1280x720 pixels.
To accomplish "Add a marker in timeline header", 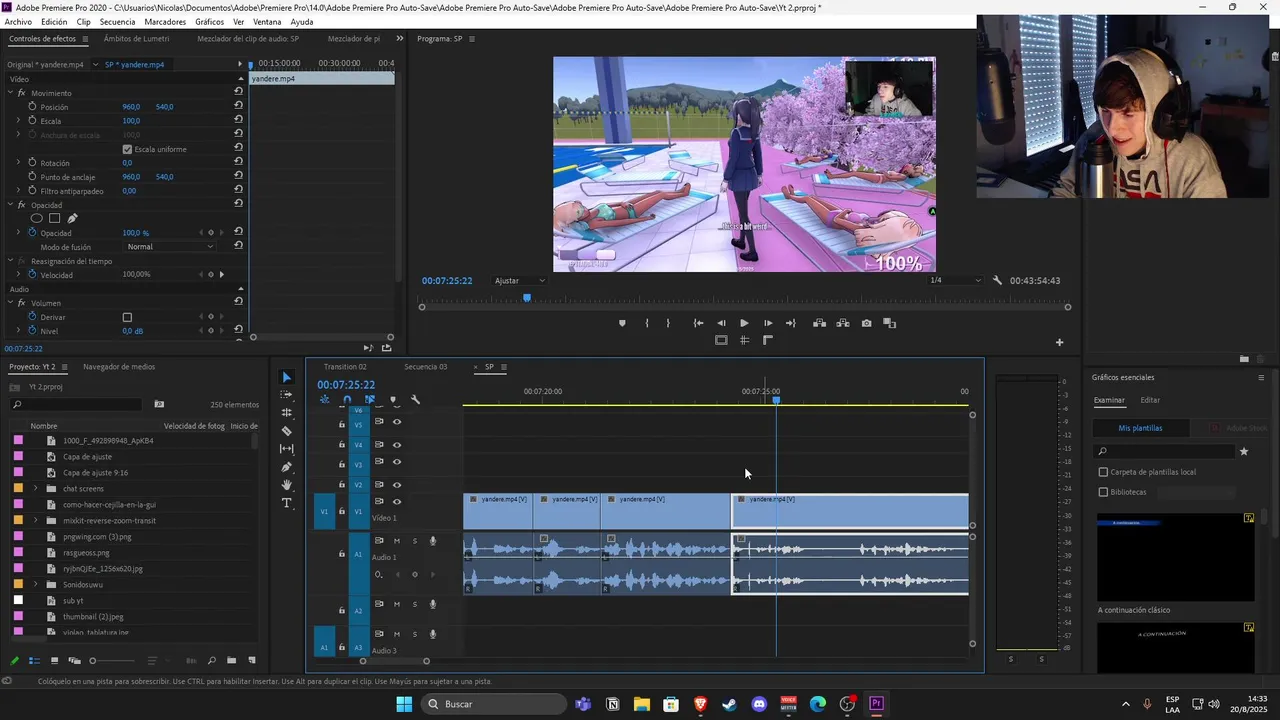I will 393,400.
